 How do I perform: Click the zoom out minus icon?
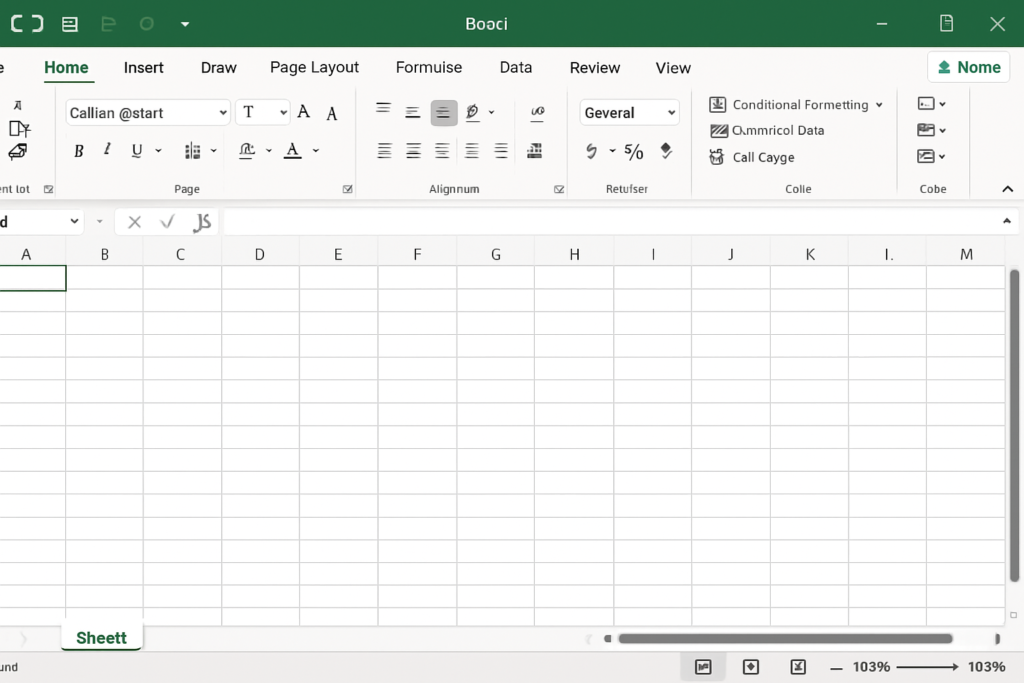pyautogui.click(x=836, y=667)
